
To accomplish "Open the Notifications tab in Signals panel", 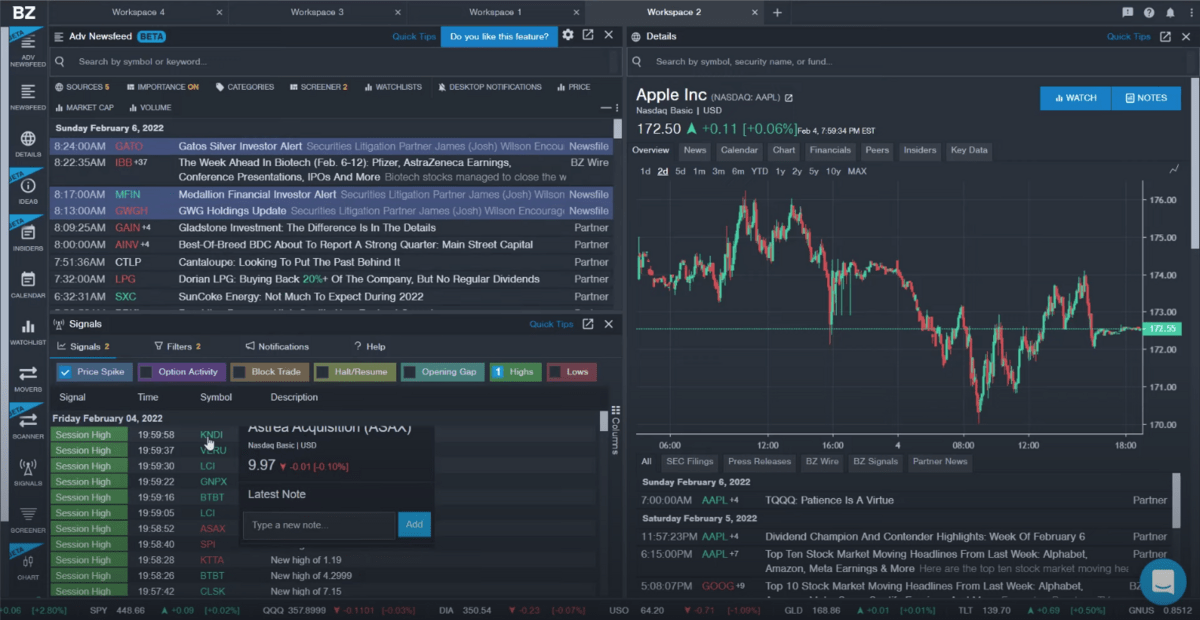I will (x=277, y=346).
